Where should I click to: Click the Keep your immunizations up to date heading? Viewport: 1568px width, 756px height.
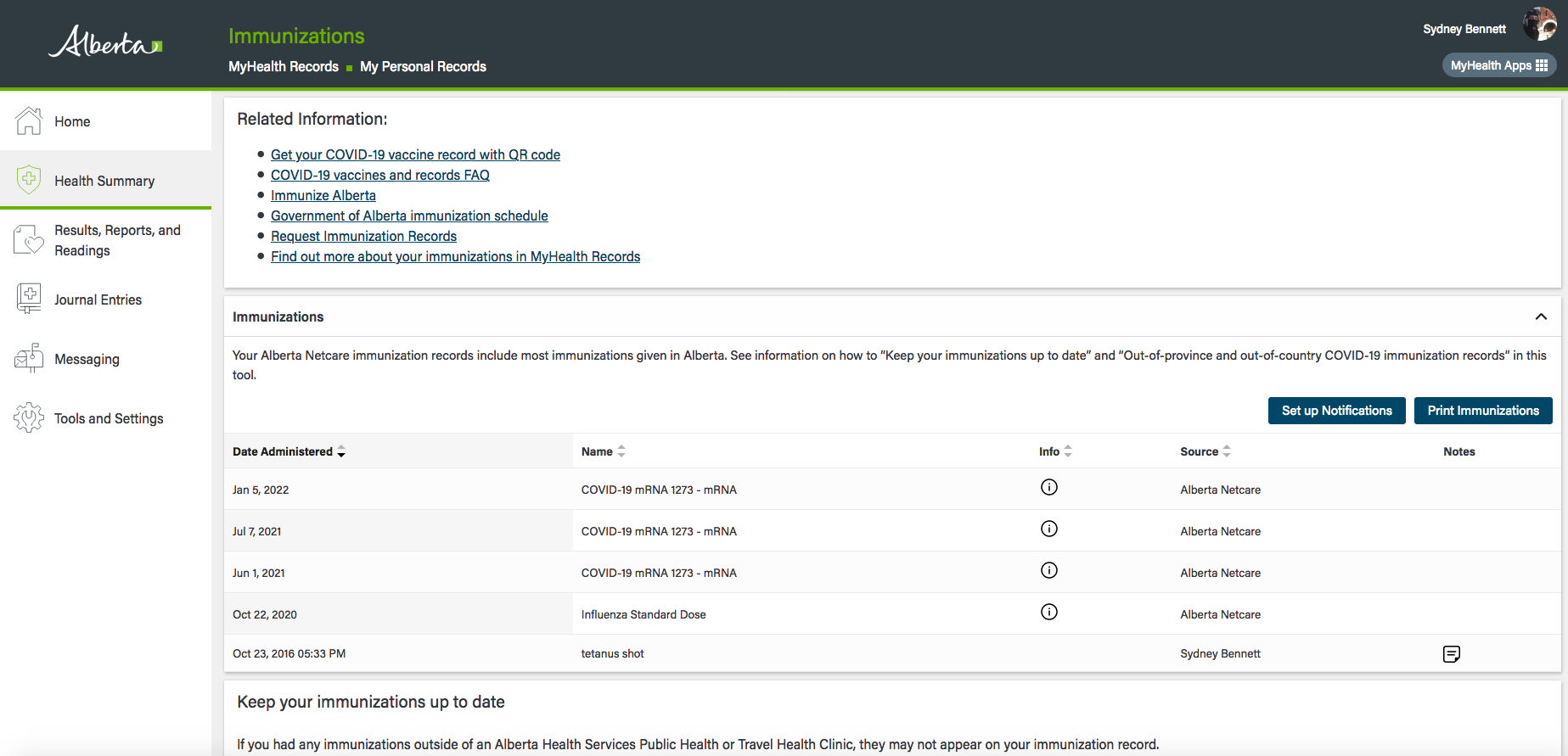(x=371, y=702)
